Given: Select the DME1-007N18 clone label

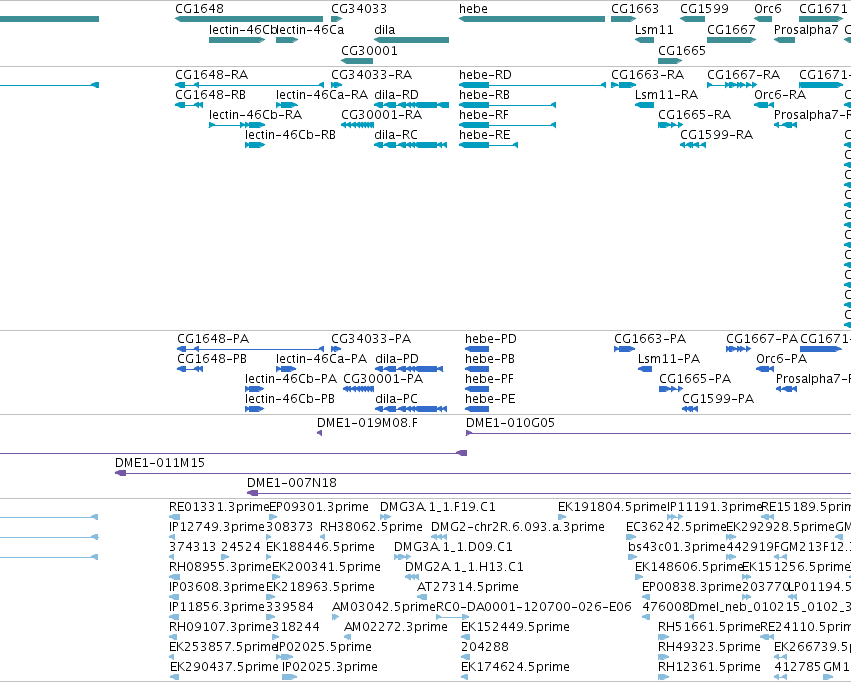Looking at the screenshot, I should [x=291, y=482].
